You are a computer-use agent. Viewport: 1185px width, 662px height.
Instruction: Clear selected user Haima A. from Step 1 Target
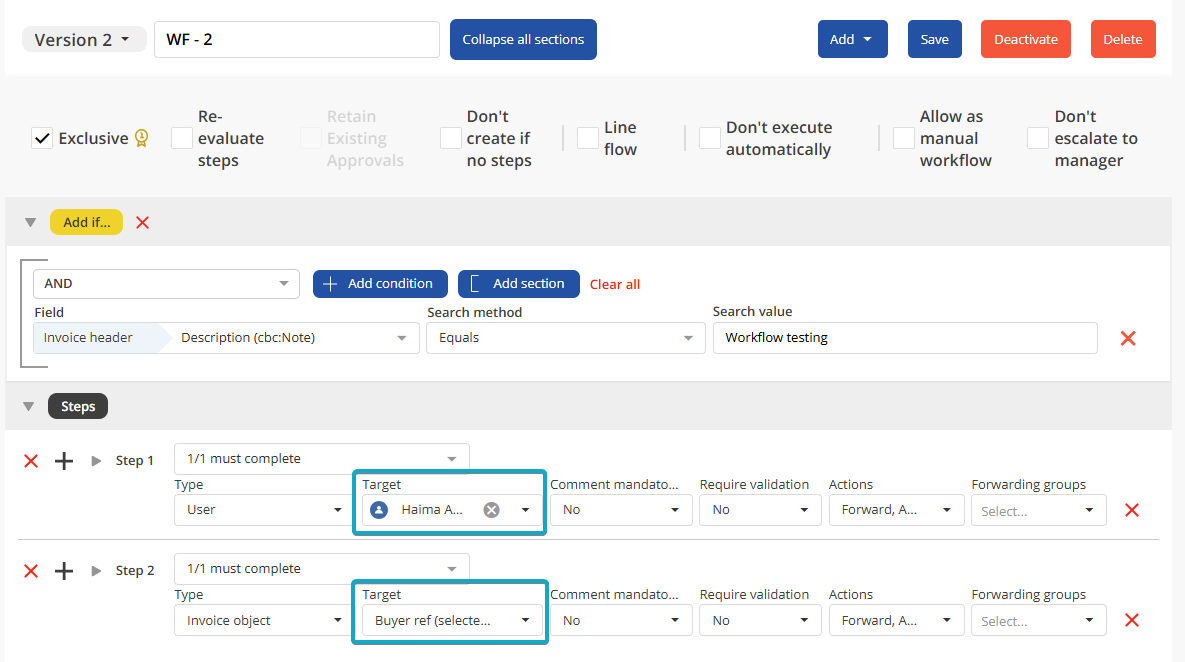coord(491,509)
